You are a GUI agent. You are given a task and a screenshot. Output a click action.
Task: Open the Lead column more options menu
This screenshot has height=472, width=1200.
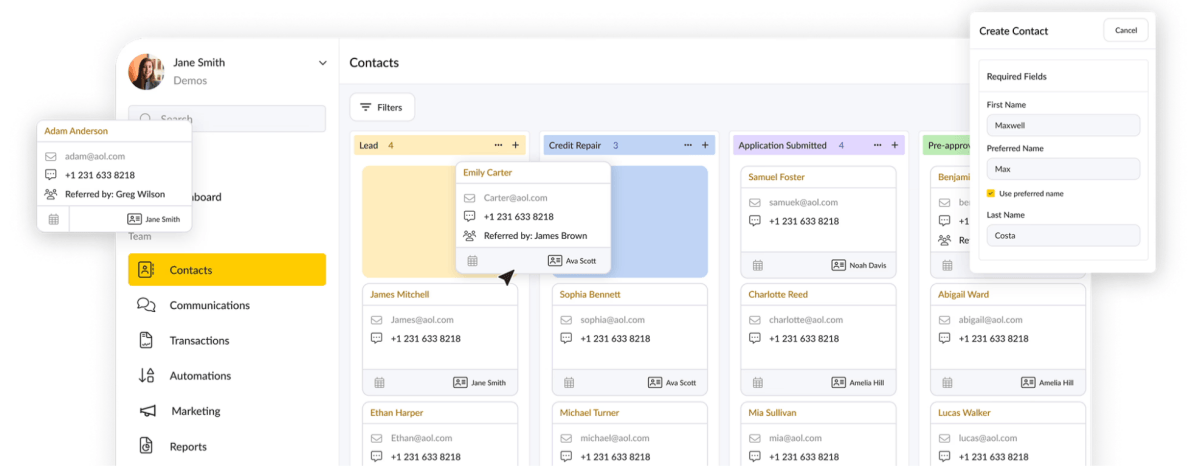point(498,145)
